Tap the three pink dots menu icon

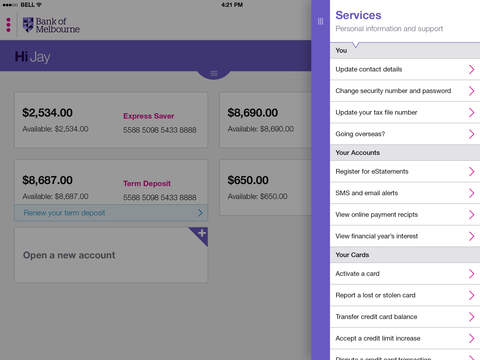point(9,25)
